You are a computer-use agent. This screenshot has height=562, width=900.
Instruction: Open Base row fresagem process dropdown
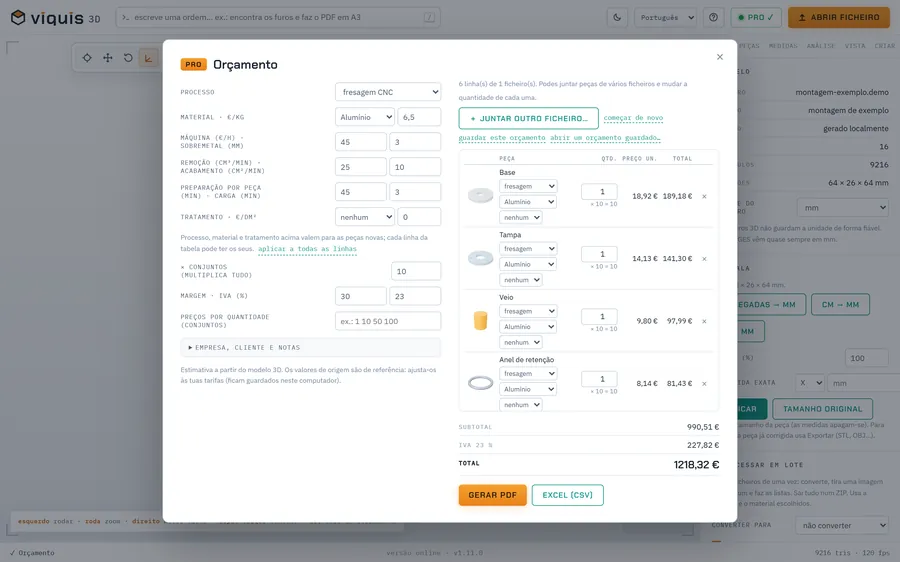point(528,186)
